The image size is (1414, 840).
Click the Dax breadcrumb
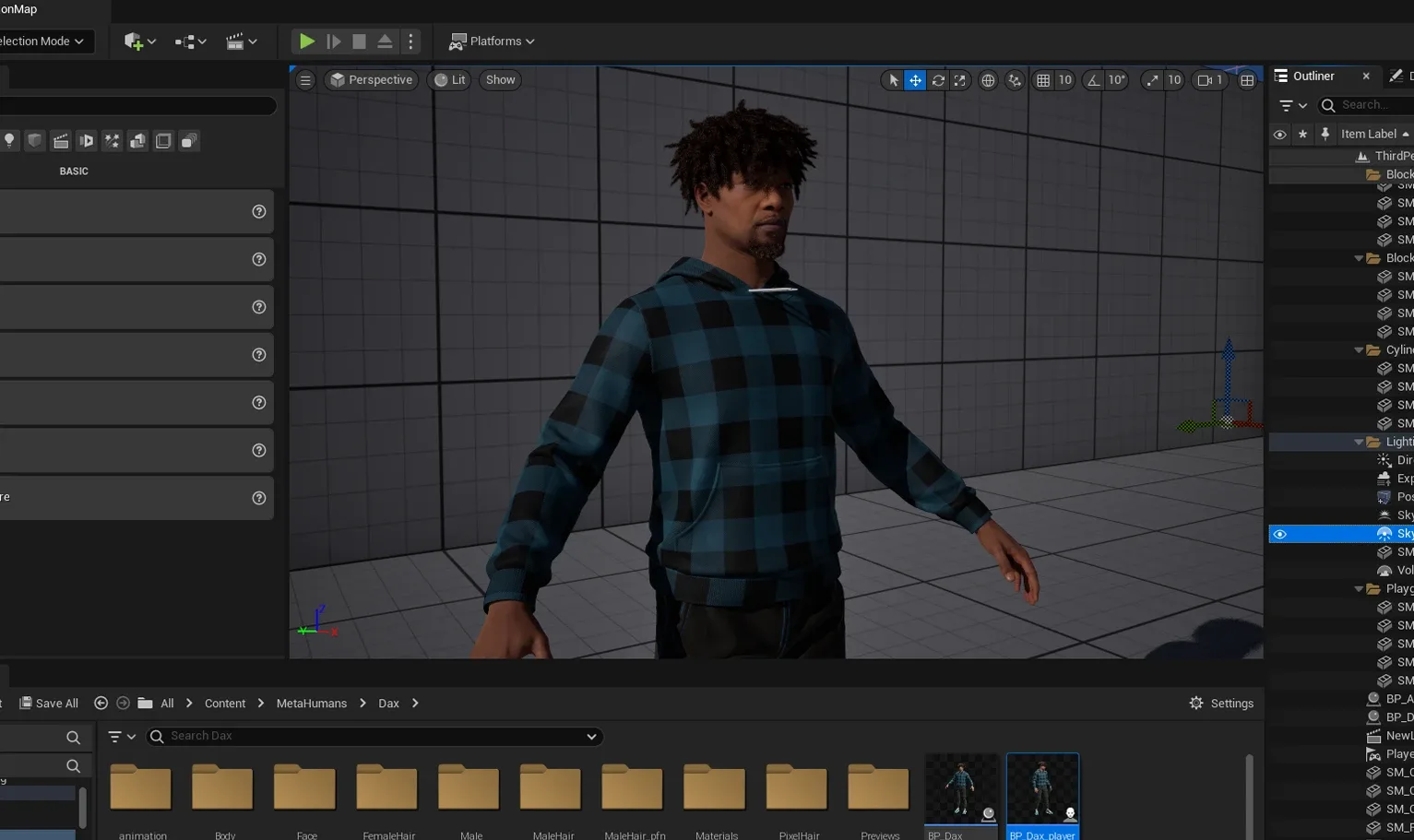[x=389, y=704]
